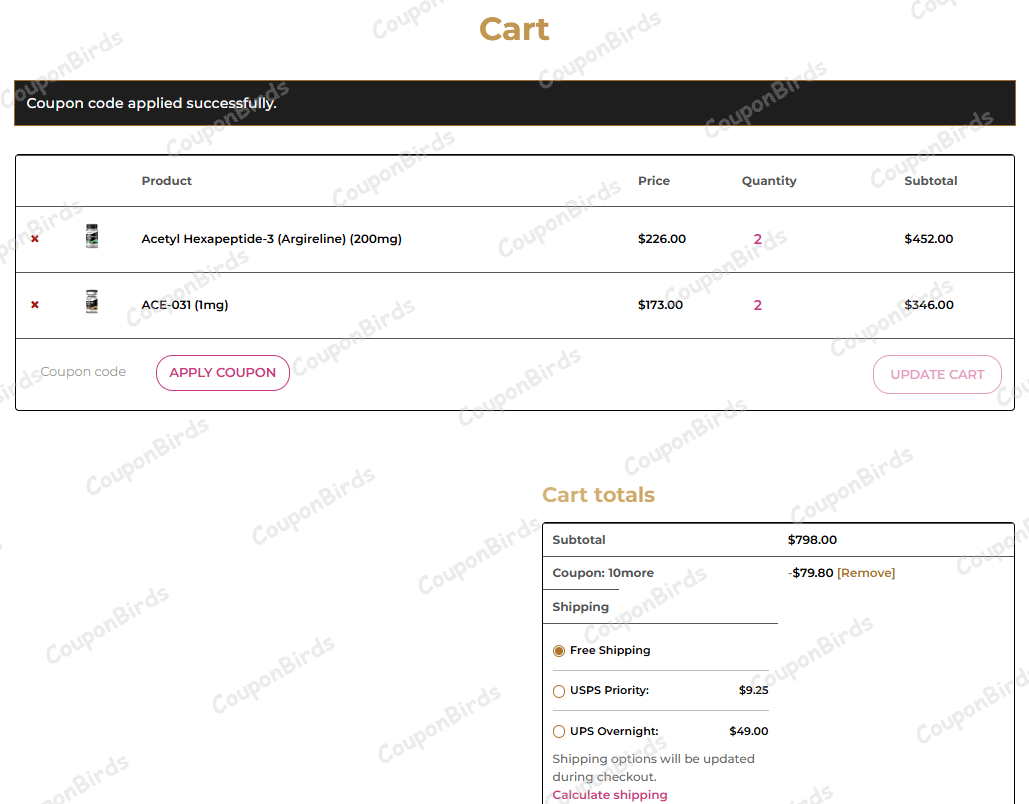Remove Acetyl Hexapeptide-3 from the cart
The height and width of the screenshot is (804, 1029).
[x=35, y=239]
